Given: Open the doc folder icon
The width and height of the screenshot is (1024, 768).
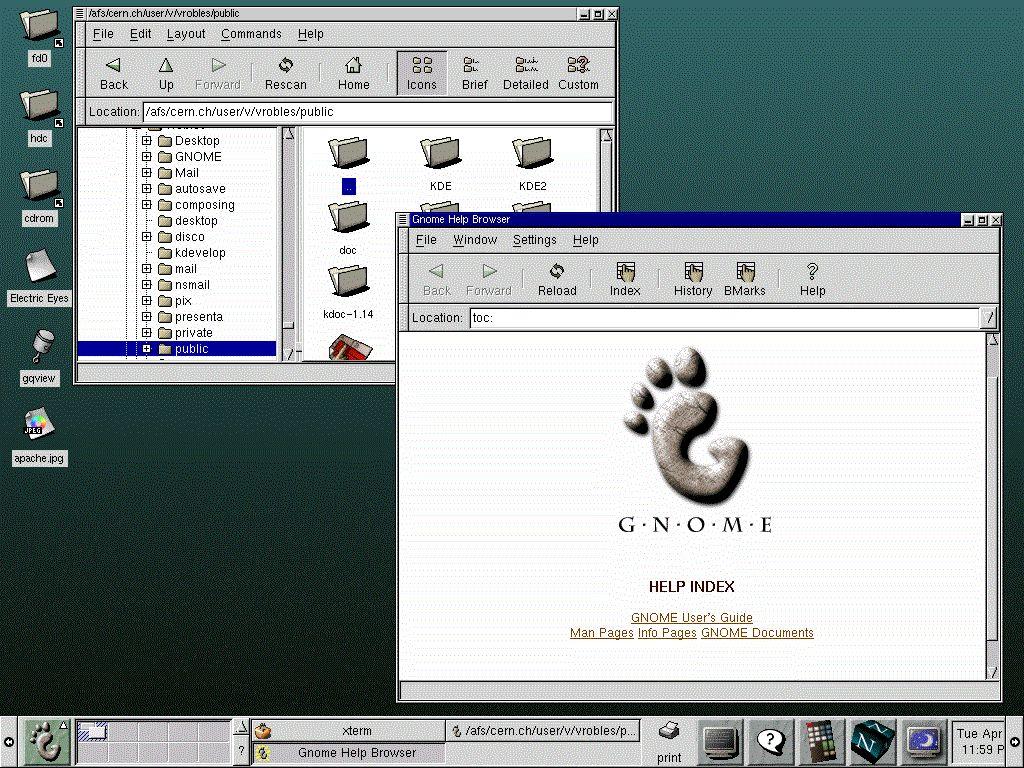Looking at the screenshot, I should pyautogui.click(x=348, y=227).
